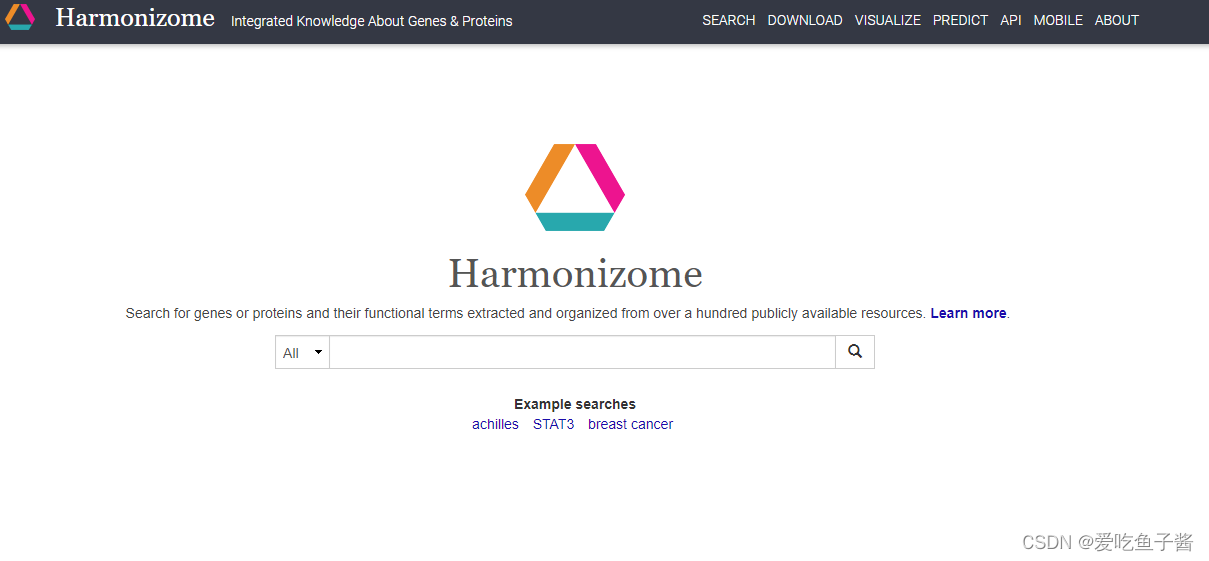Click the magnifying glass search button

click(855, 352)
